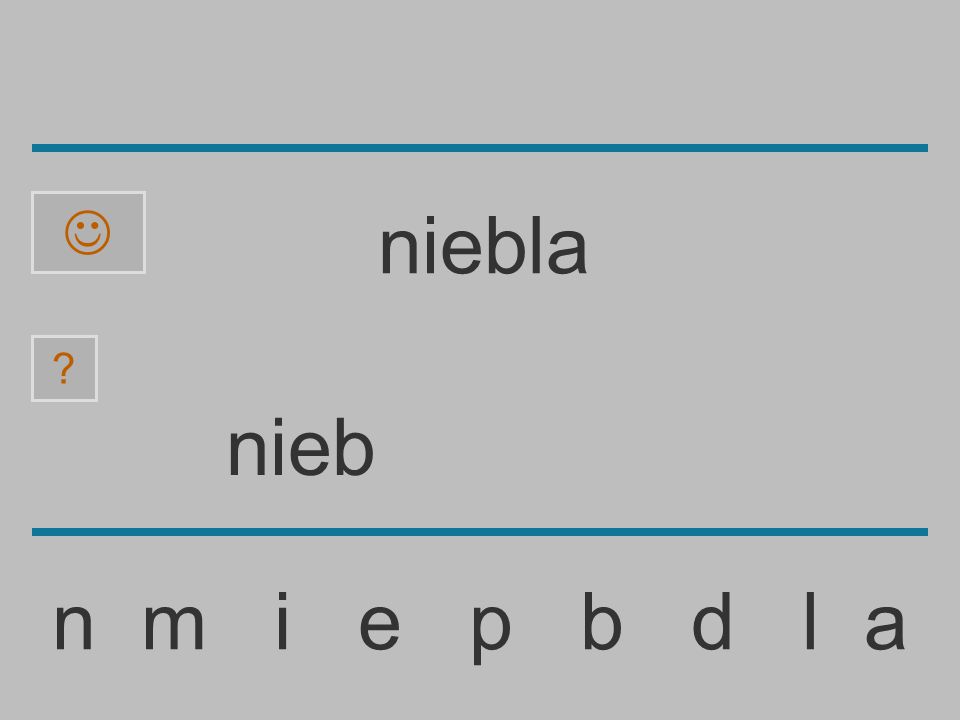Click the smiley feedback box
The width and height of the screenshot is (960, 720).
88,233
